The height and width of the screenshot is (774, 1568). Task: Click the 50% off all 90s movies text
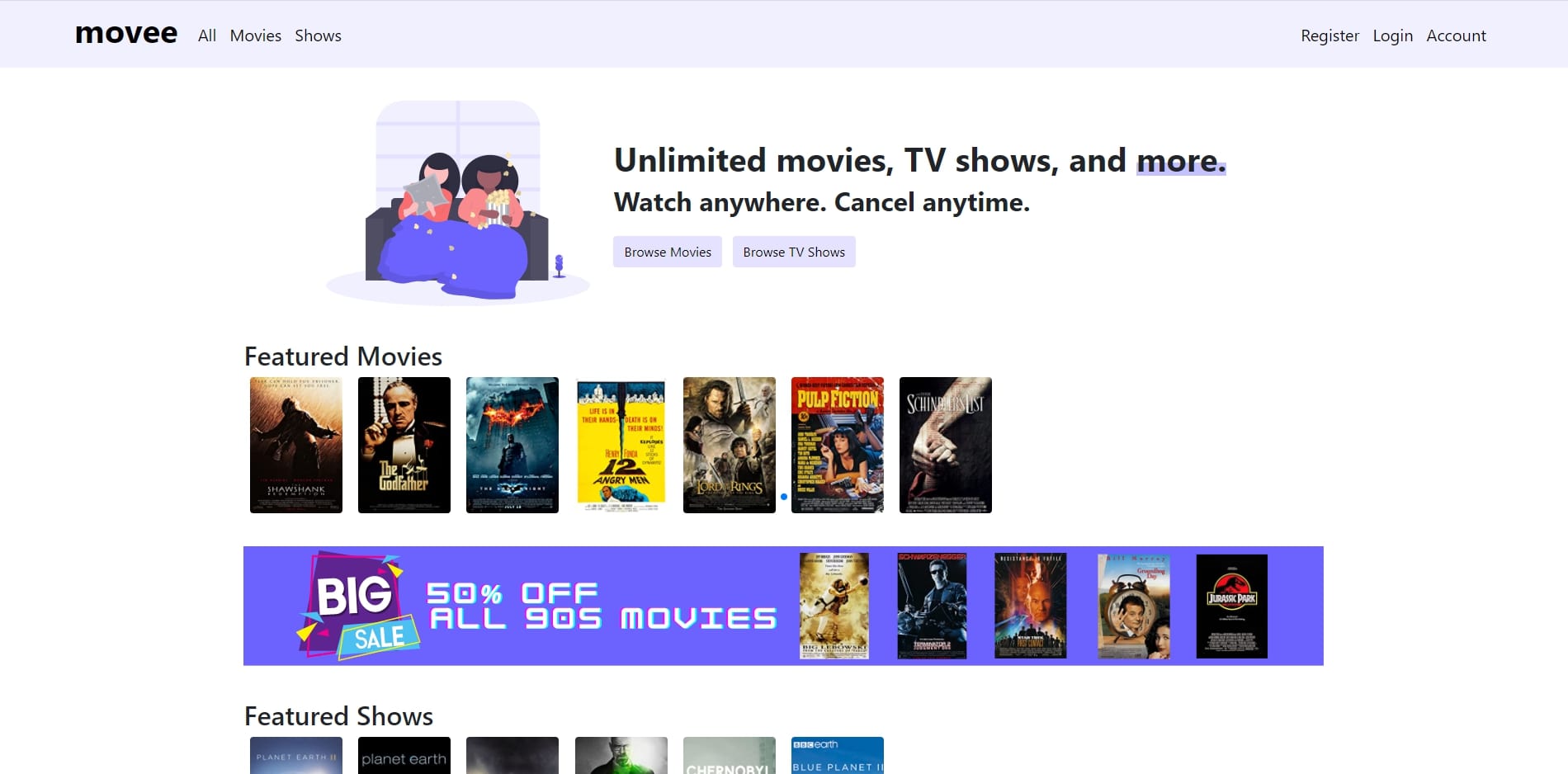pyautogui.click(x=602, y=606)
